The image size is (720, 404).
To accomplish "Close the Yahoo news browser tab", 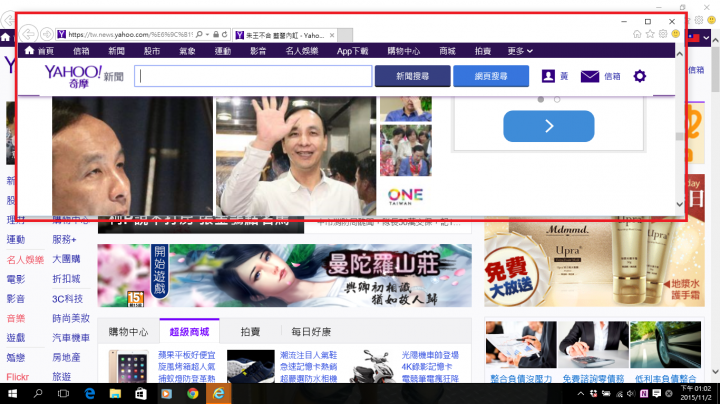I will point(332,35).
